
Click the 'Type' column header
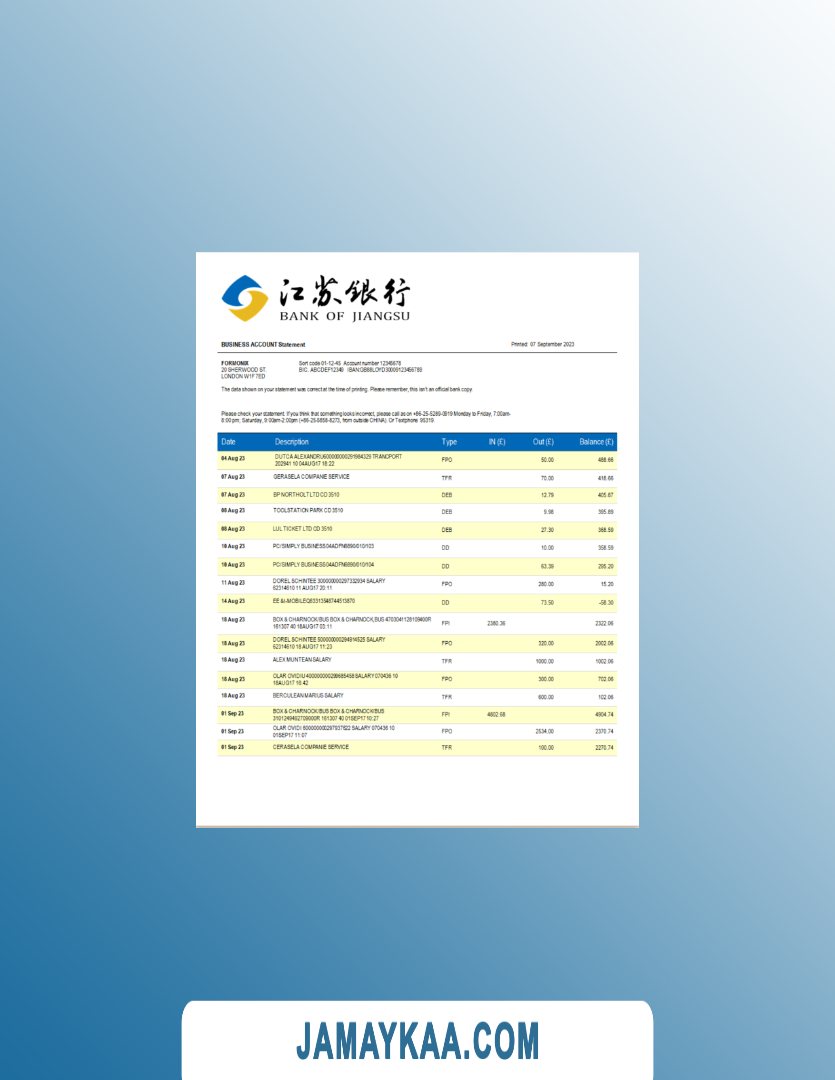pos(449,442)
